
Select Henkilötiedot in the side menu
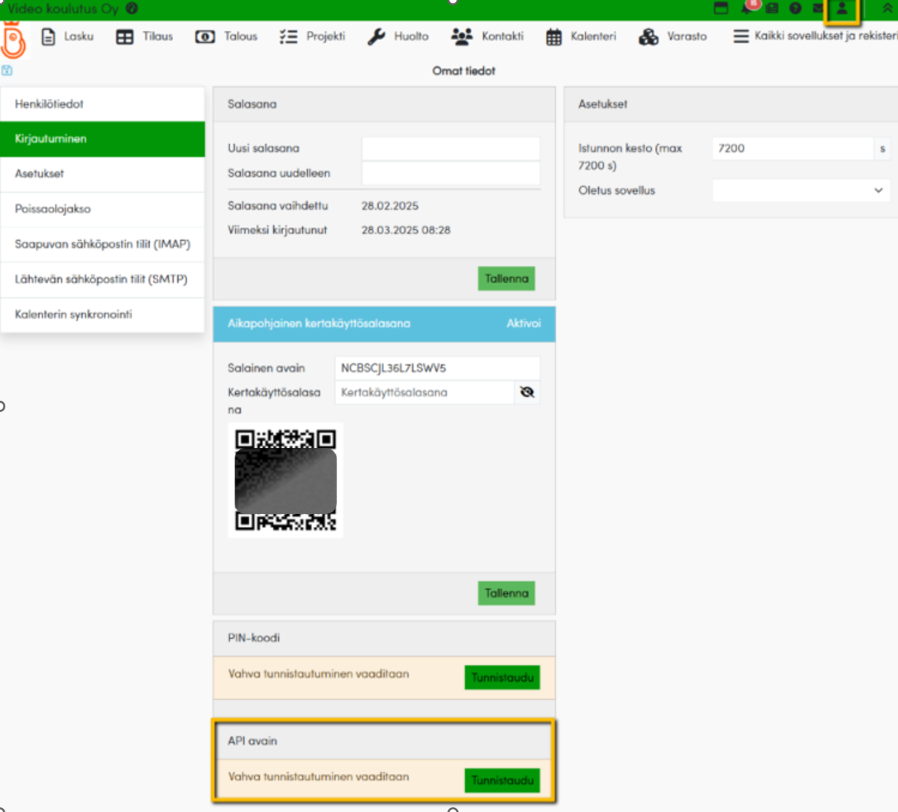tap(103, 104)
